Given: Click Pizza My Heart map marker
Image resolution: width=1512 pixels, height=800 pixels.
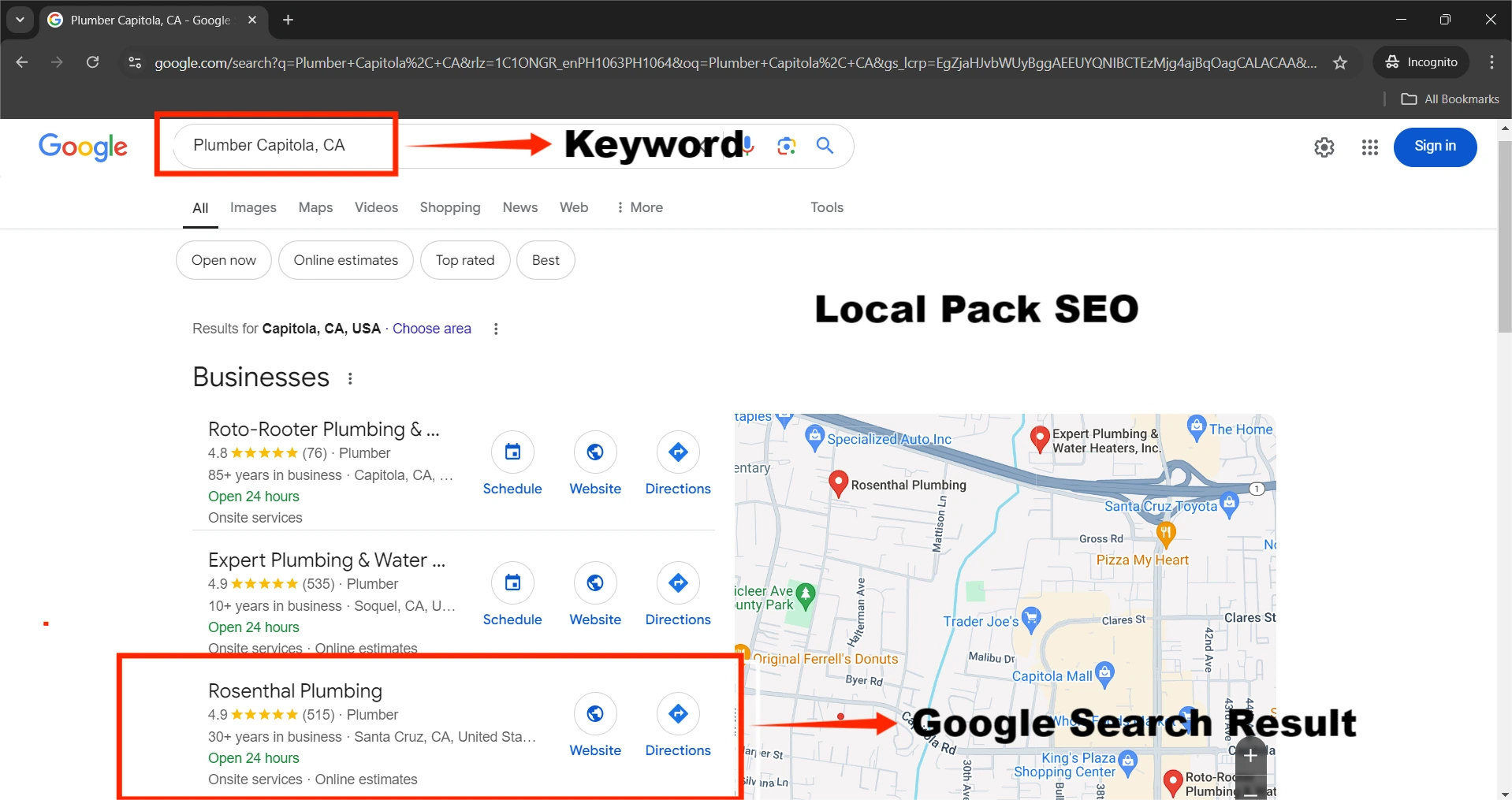Looking at the screenshot, I should click(1166, 534).
